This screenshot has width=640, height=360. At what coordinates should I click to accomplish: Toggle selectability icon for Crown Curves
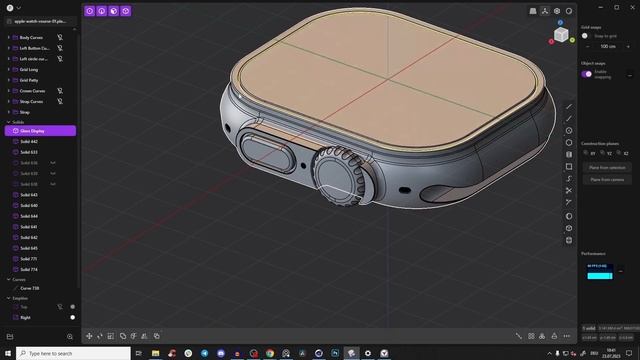click(60, 91)
